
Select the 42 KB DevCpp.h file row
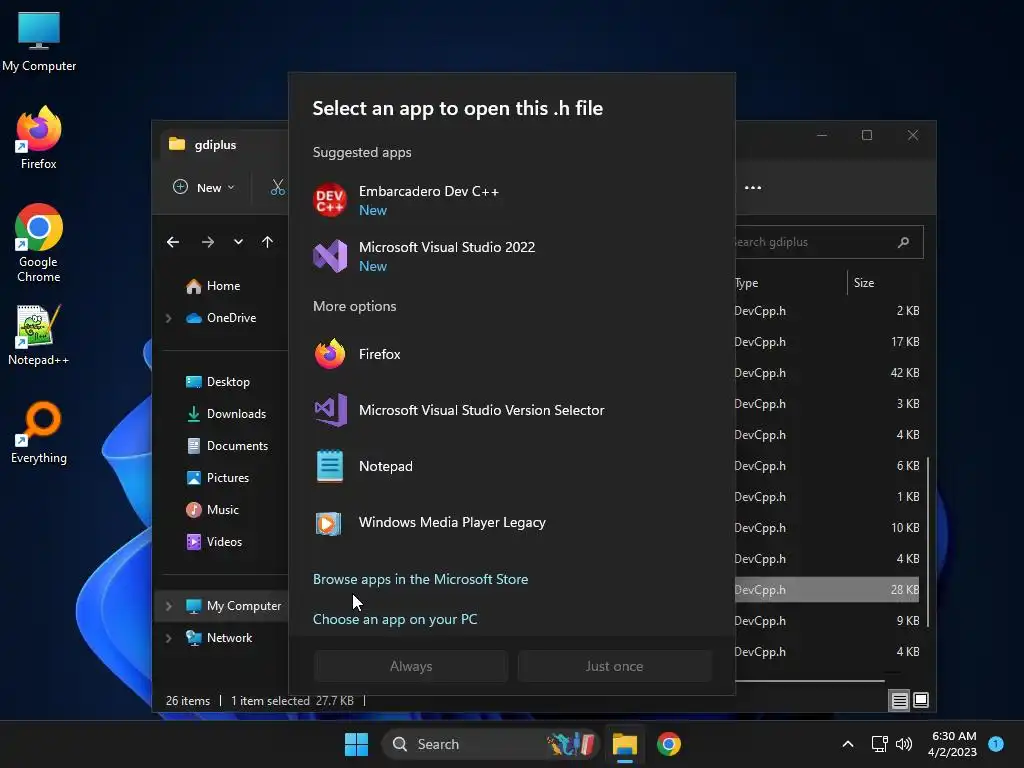[827, 373]
